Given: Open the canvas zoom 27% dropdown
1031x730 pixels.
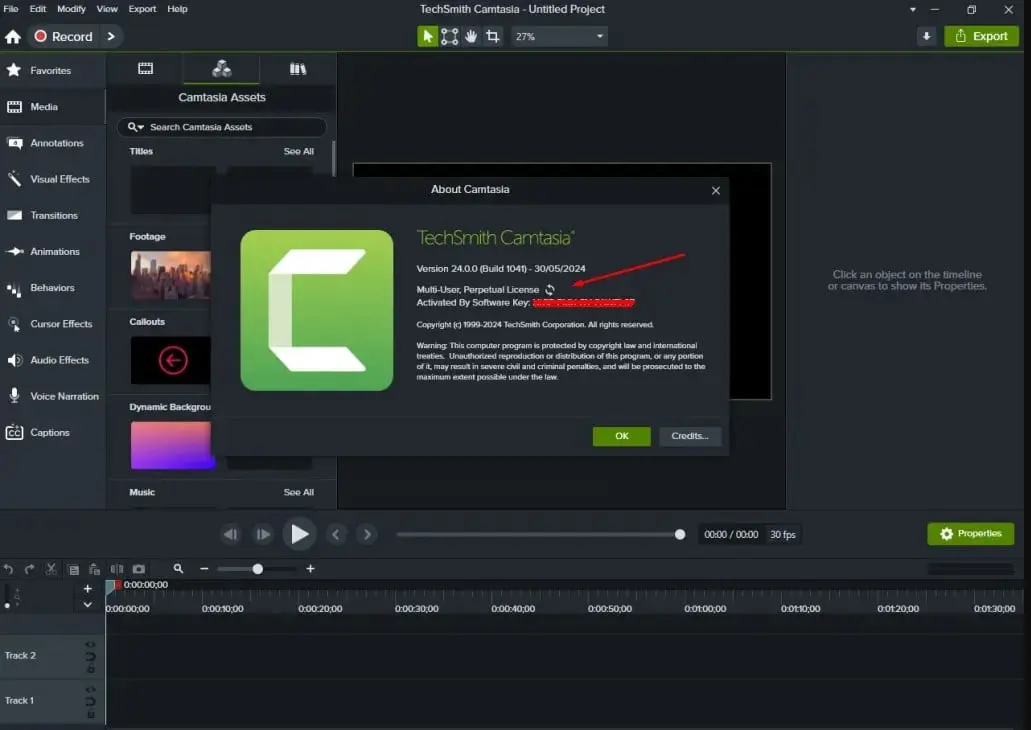Looking at the screenshot, I should 559,37.
